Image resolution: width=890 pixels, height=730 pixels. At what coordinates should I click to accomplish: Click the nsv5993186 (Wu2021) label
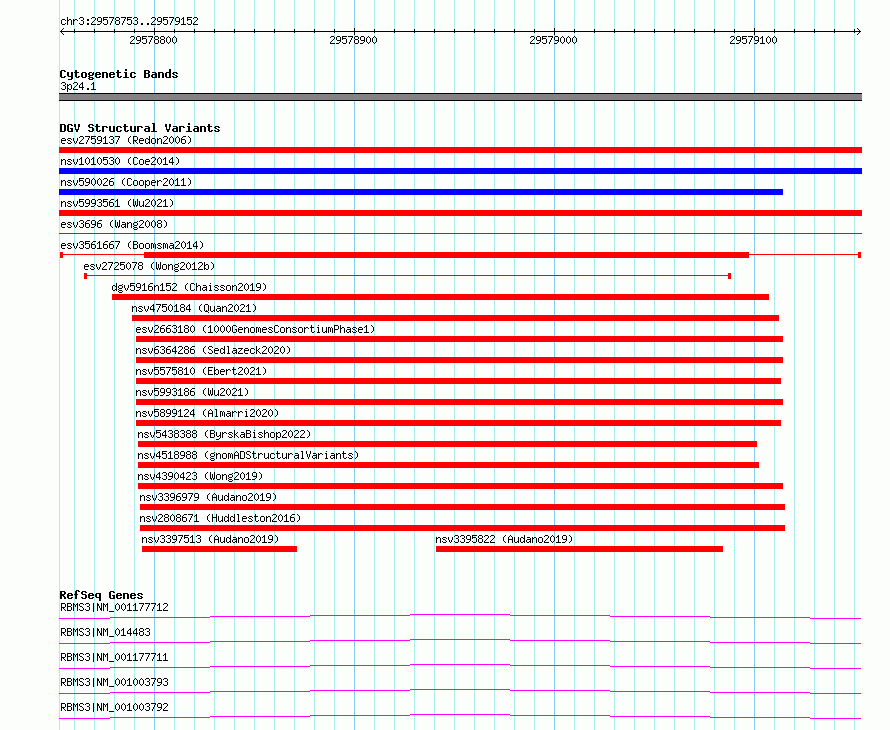pyautogui.click(x=192, y=392)
